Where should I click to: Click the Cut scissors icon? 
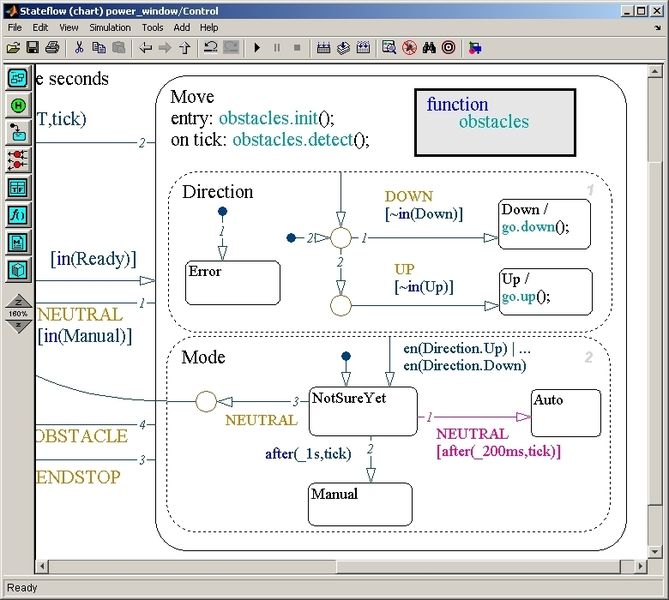click(79, 47)
